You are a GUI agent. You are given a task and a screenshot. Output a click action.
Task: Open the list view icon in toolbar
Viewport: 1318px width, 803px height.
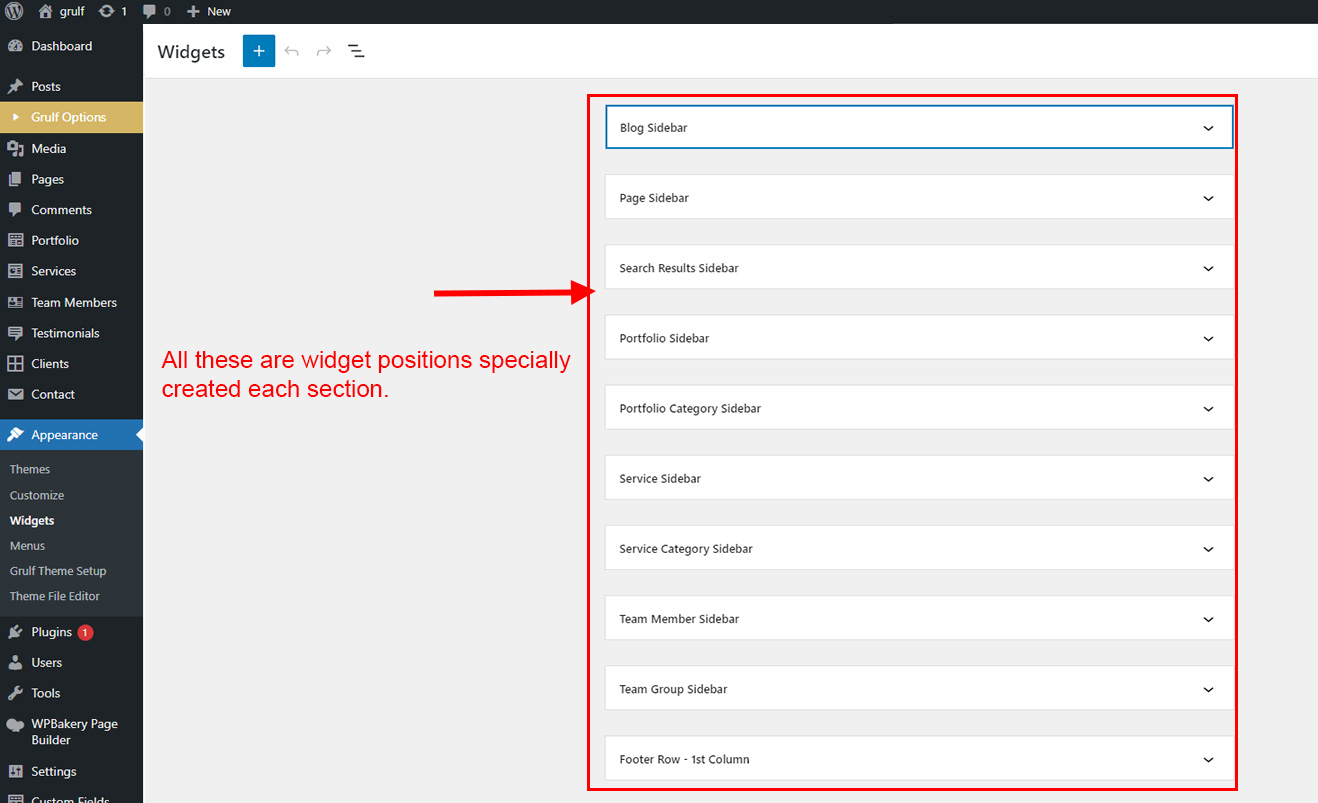pos(356,51)
